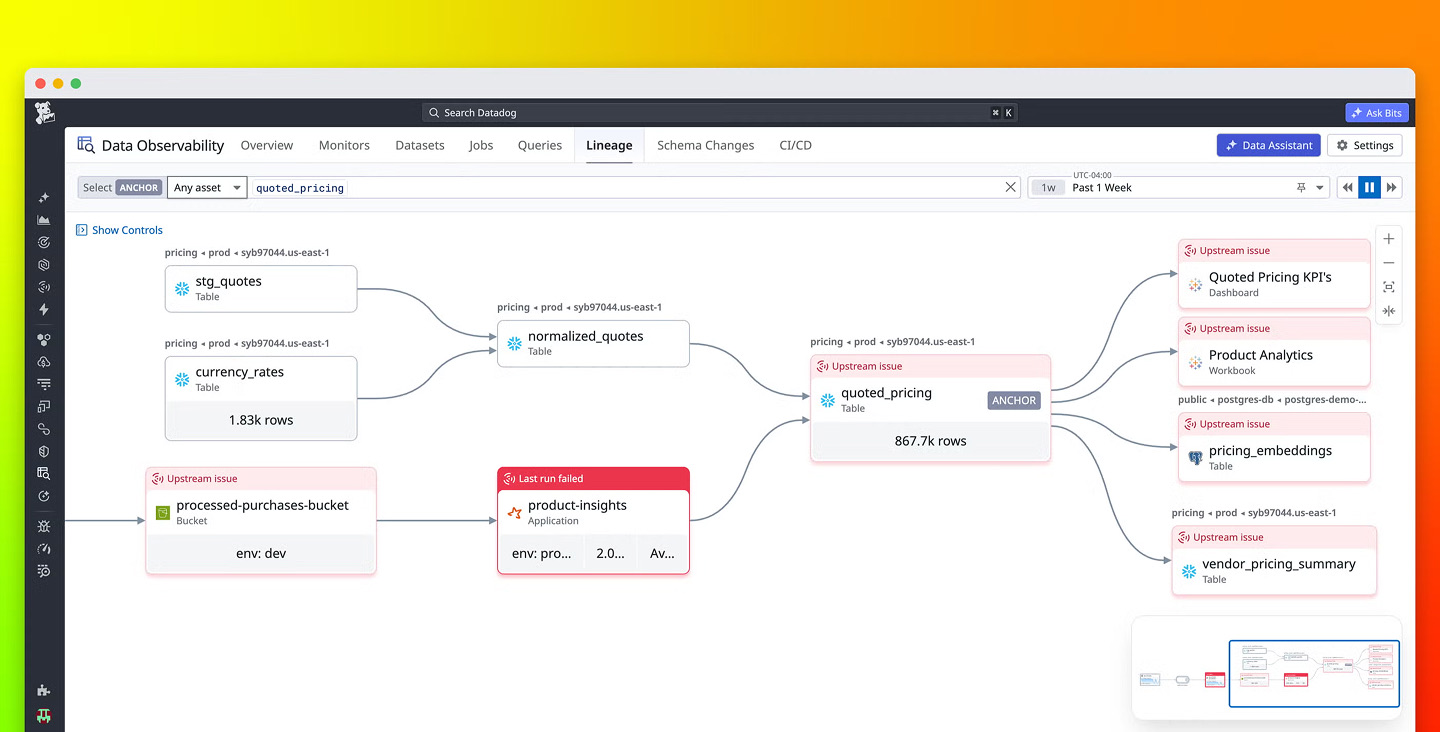1440x732 pixels.
Task: Click the Data Observability magnifier icon in sidebar
Action: (x=44, y=473)
